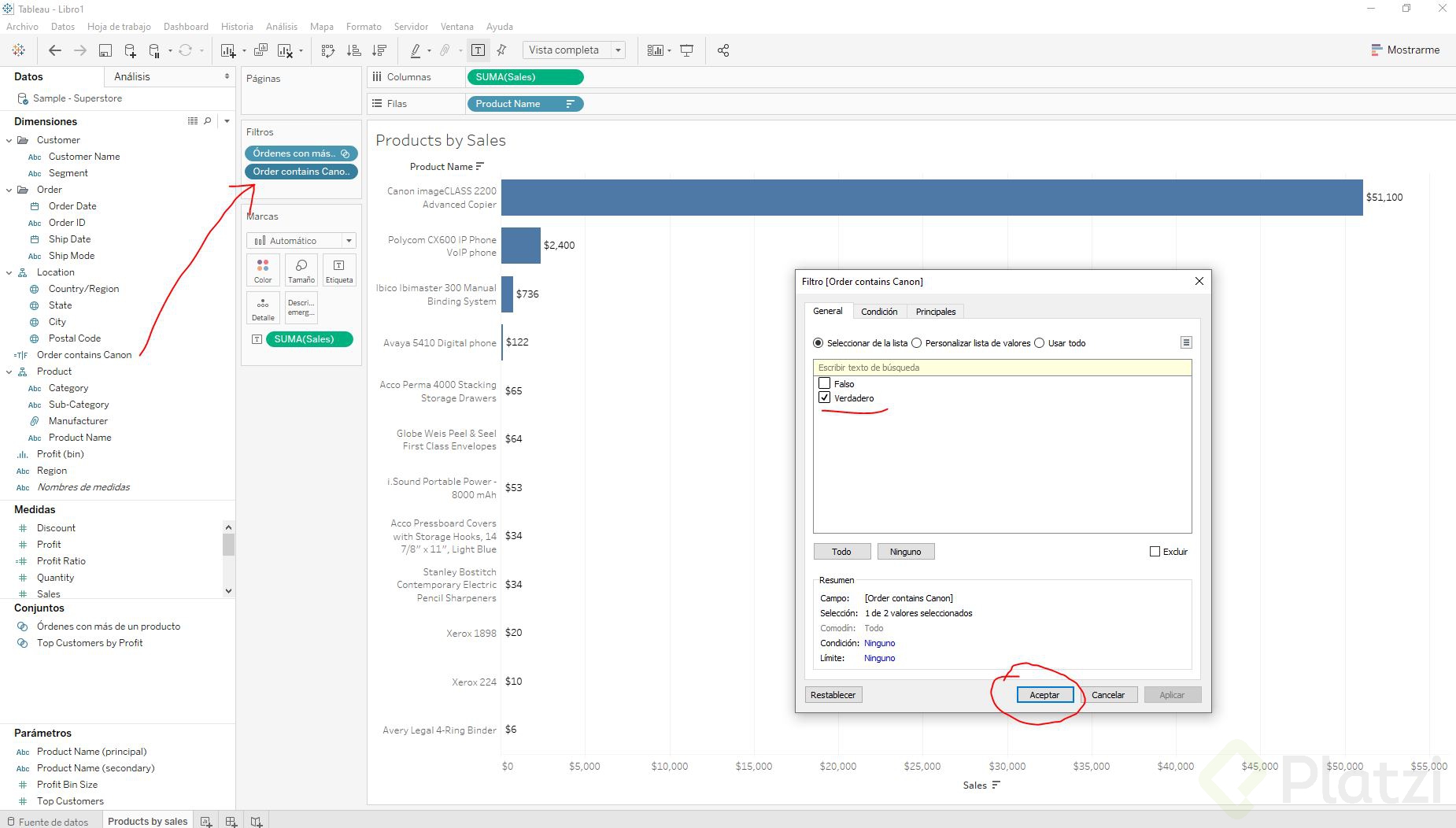Open the Dimensiones pane dropdown arrow
1456x828 pixels.
(227, 121)
